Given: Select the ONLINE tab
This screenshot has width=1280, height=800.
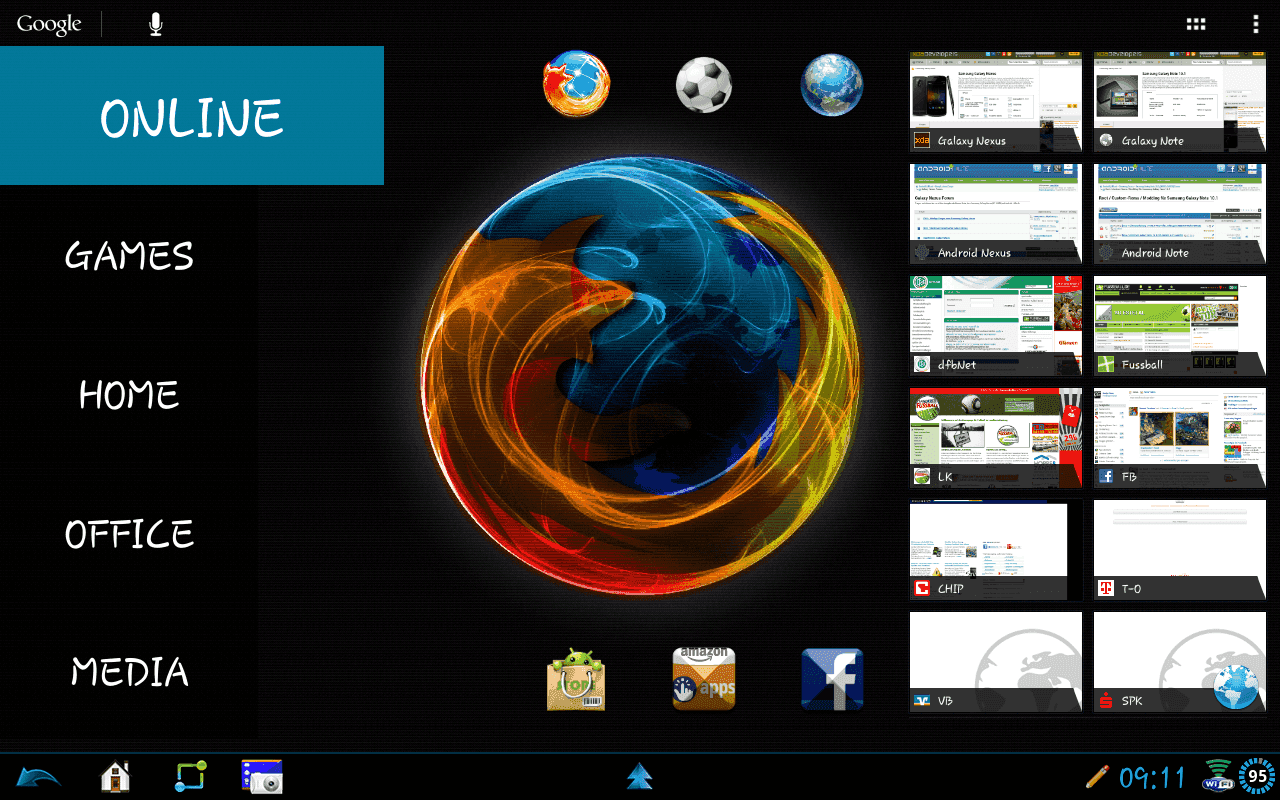Looking at the screenshot, I should [192, 116].
